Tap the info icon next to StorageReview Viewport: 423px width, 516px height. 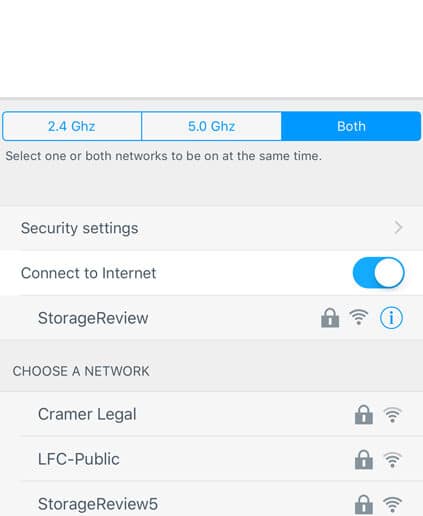click(391, 318)
